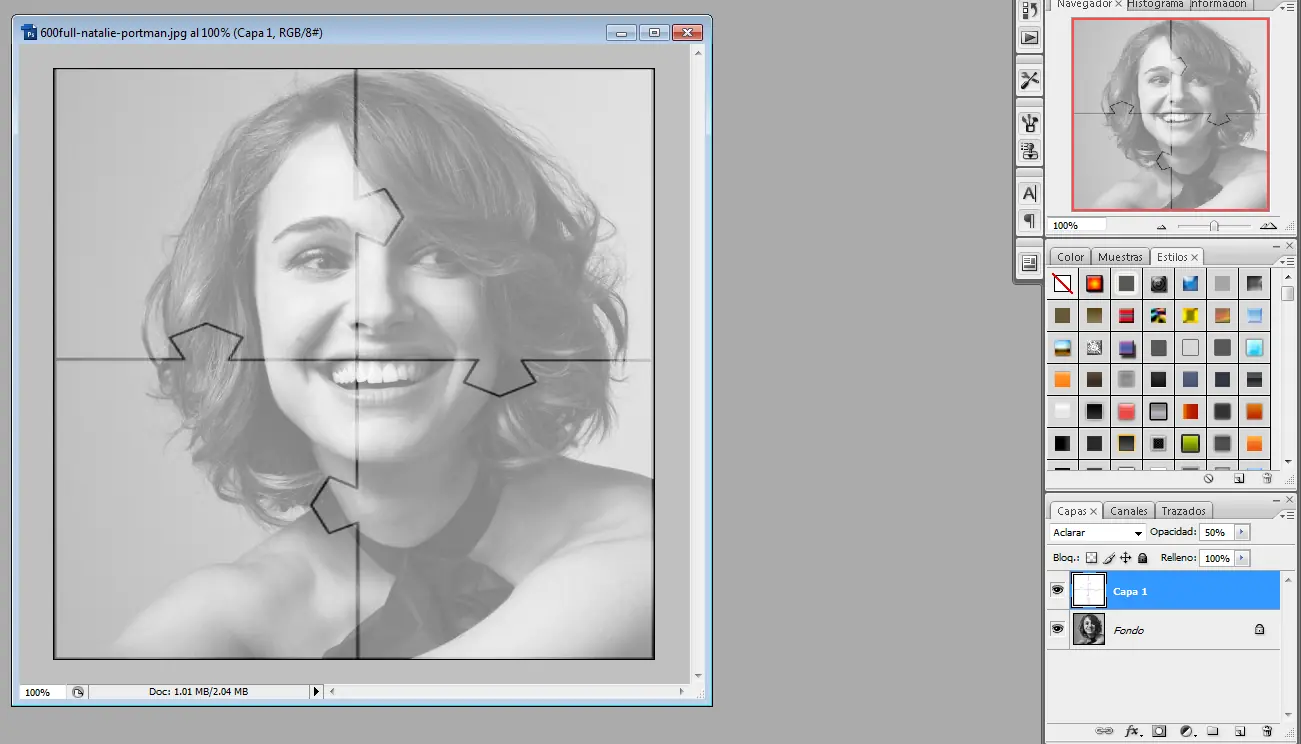Open the Character panel icon
Image resolution: width=1301 pixels, height=744 pixels.
(x=1029, y=193)
